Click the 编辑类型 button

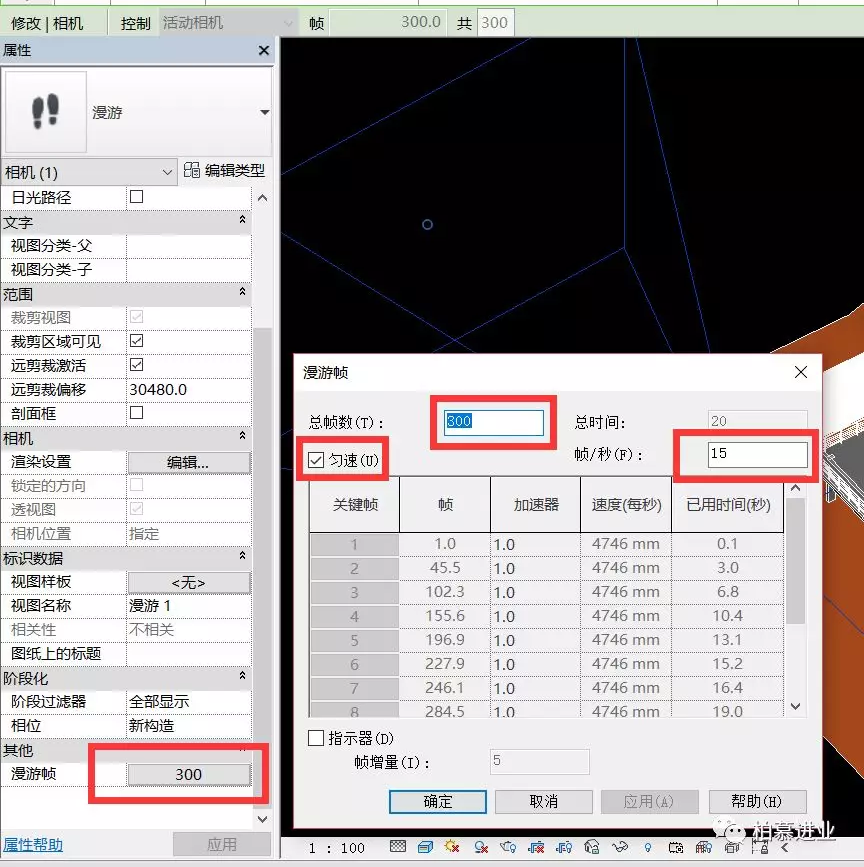click(224, 170)
